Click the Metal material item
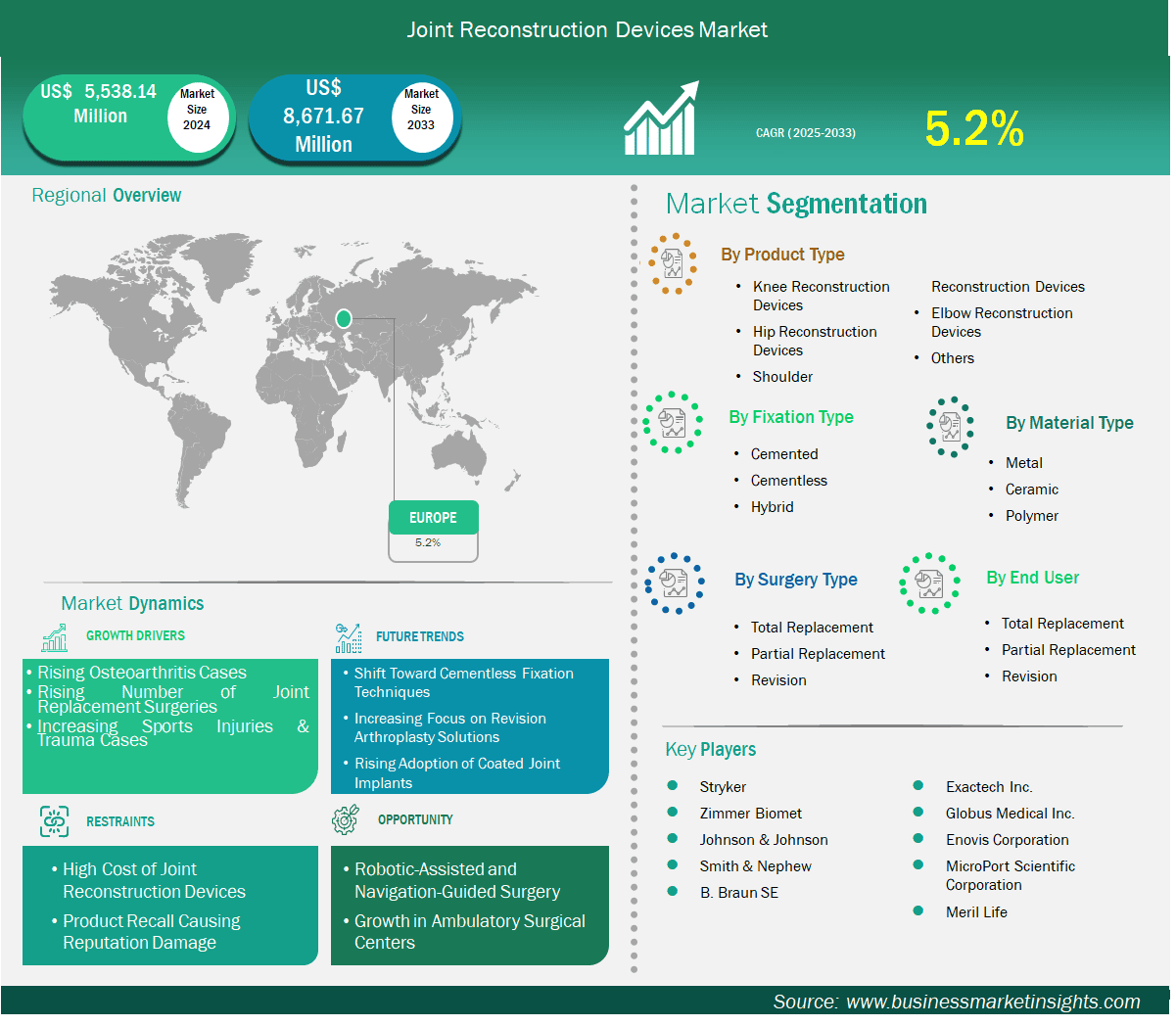Viewport: 1176px width, 1026px height. [1024, 463]
